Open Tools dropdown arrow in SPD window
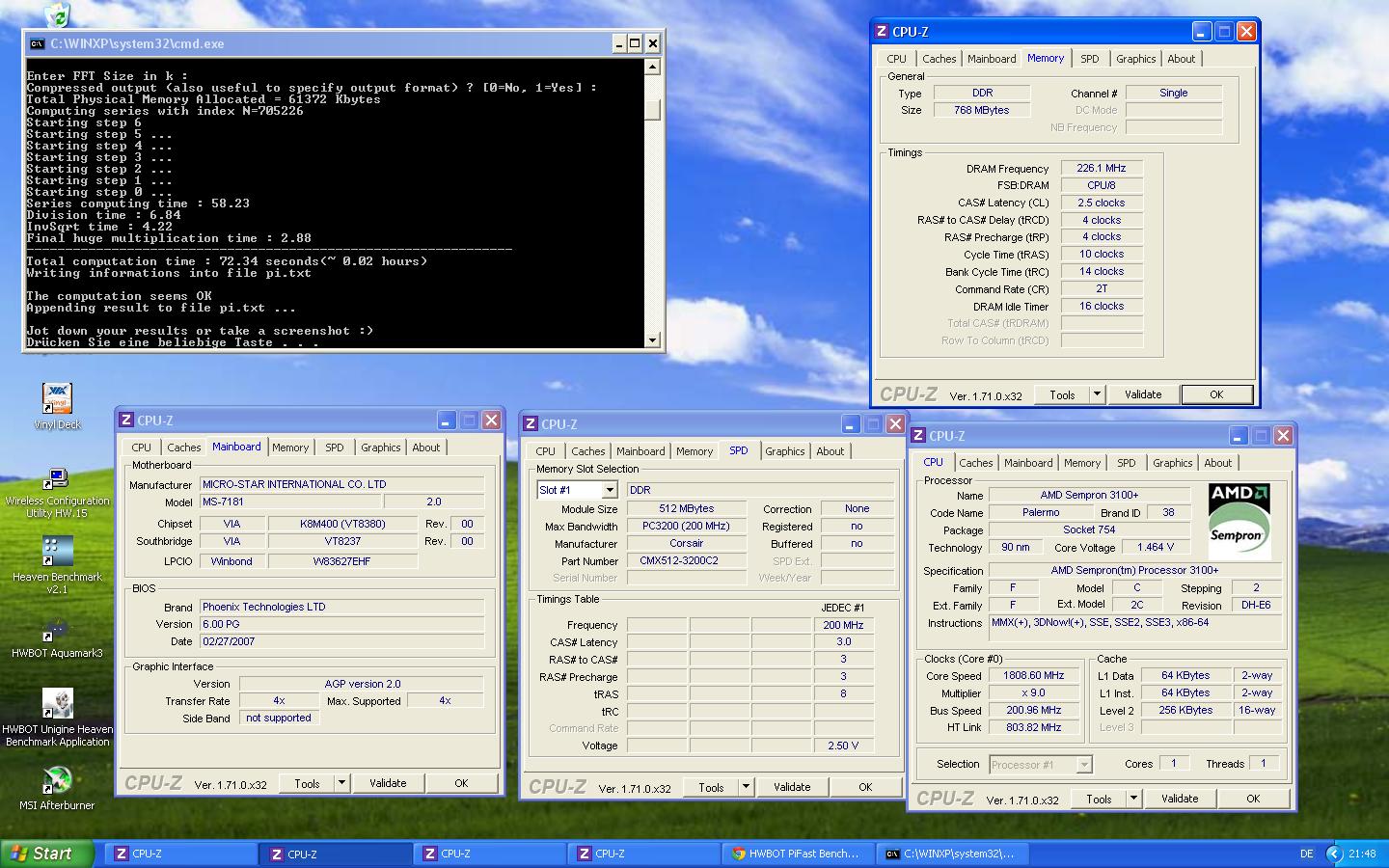The width and height of the screenshot is (1389, 868). point(746,787)
